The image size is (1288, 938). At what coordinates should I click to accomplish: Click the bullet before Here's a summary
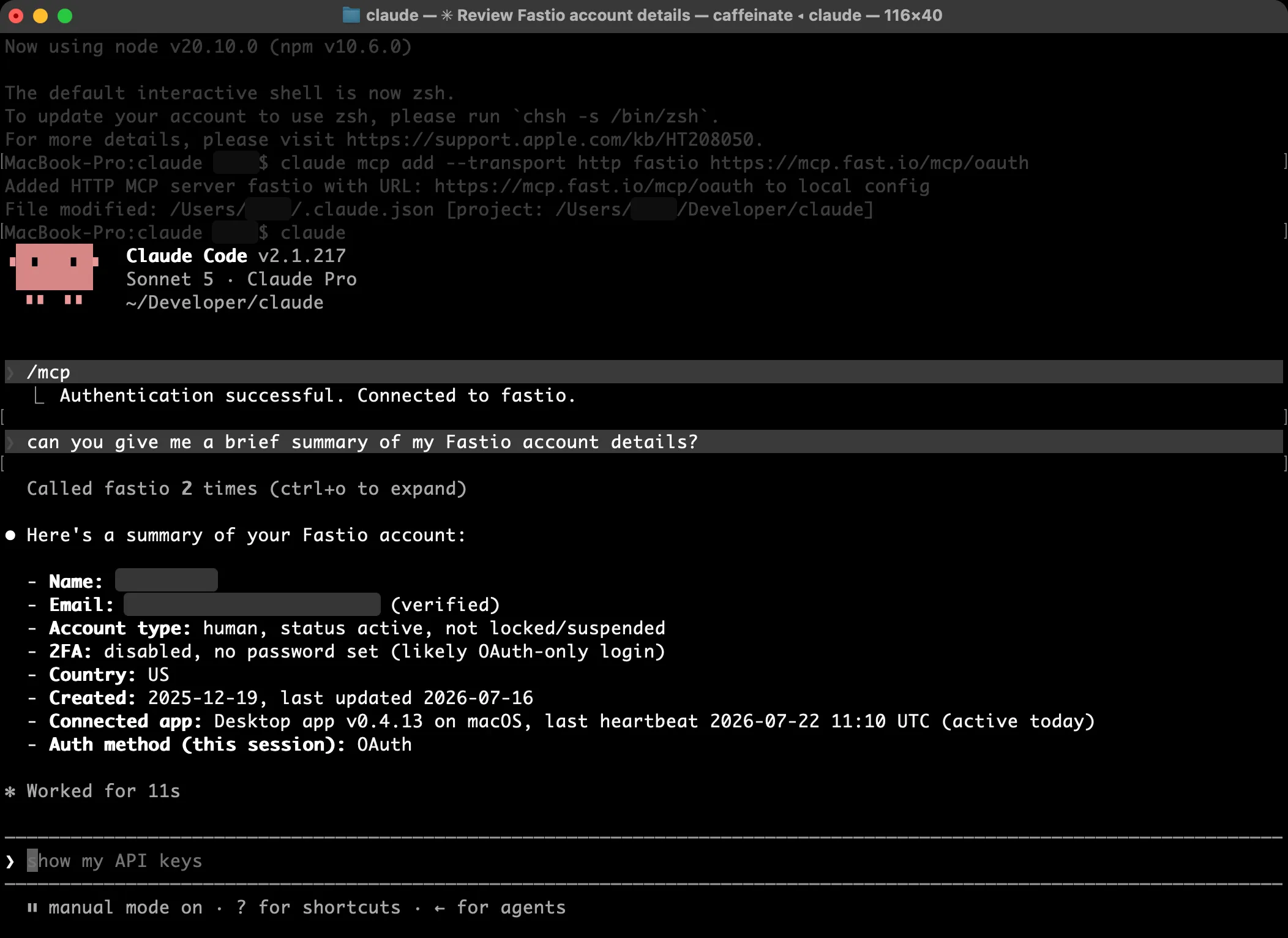pos(10,535)
